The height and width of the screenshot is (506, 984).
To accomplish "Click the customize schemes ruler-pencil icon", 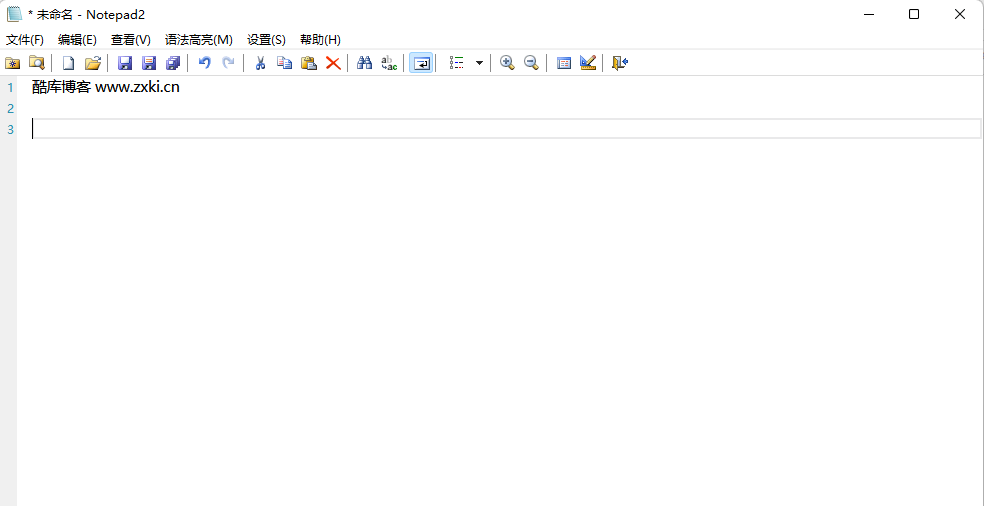I will [x=588, y=63].
